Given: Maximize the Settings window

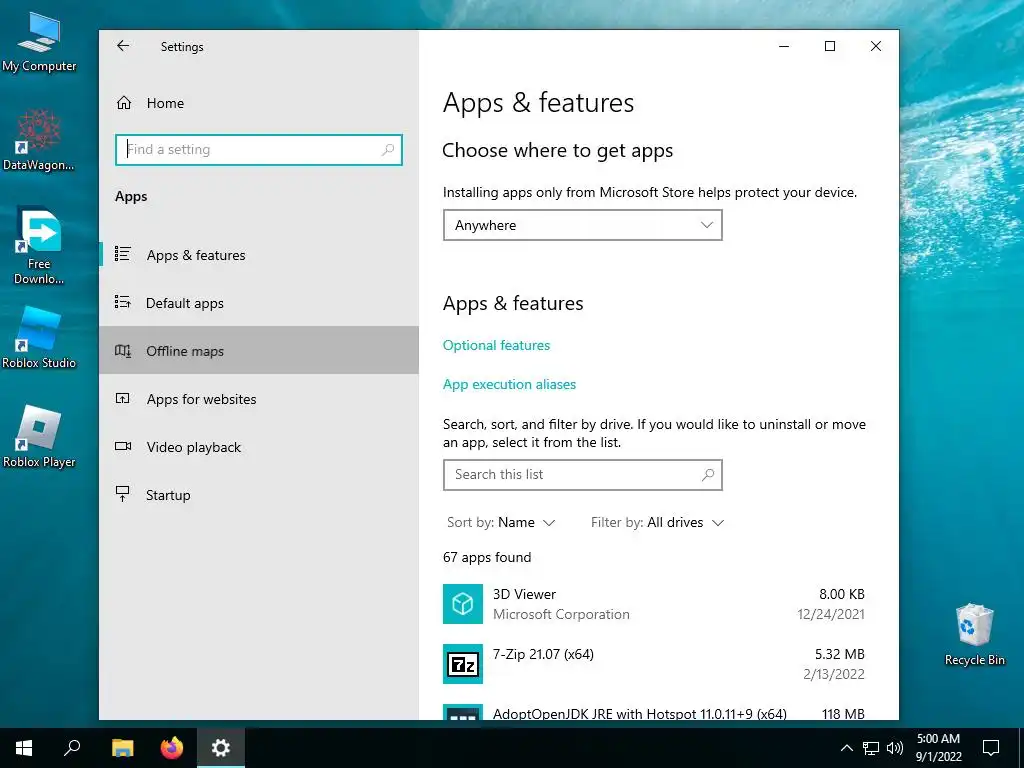Looking at the screenshot, I should (x=830, y=46).
